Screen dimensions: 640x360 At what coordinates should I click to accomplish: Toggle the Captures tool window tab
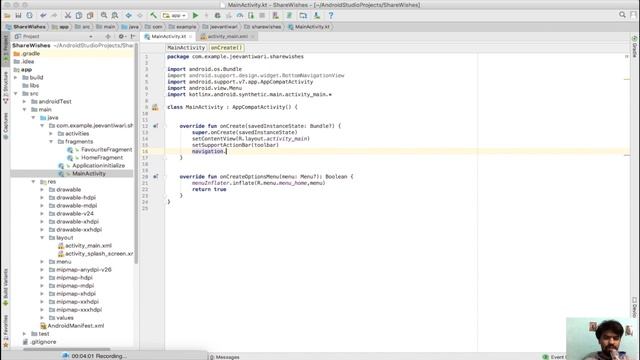click(x=5, y=126)
